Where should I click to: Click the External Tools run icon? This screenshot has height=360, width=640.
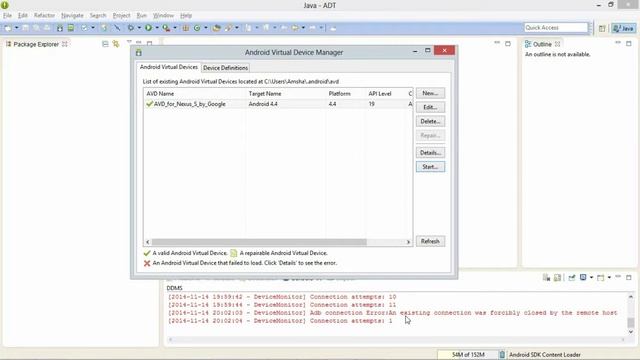click(x=166, y=28)
